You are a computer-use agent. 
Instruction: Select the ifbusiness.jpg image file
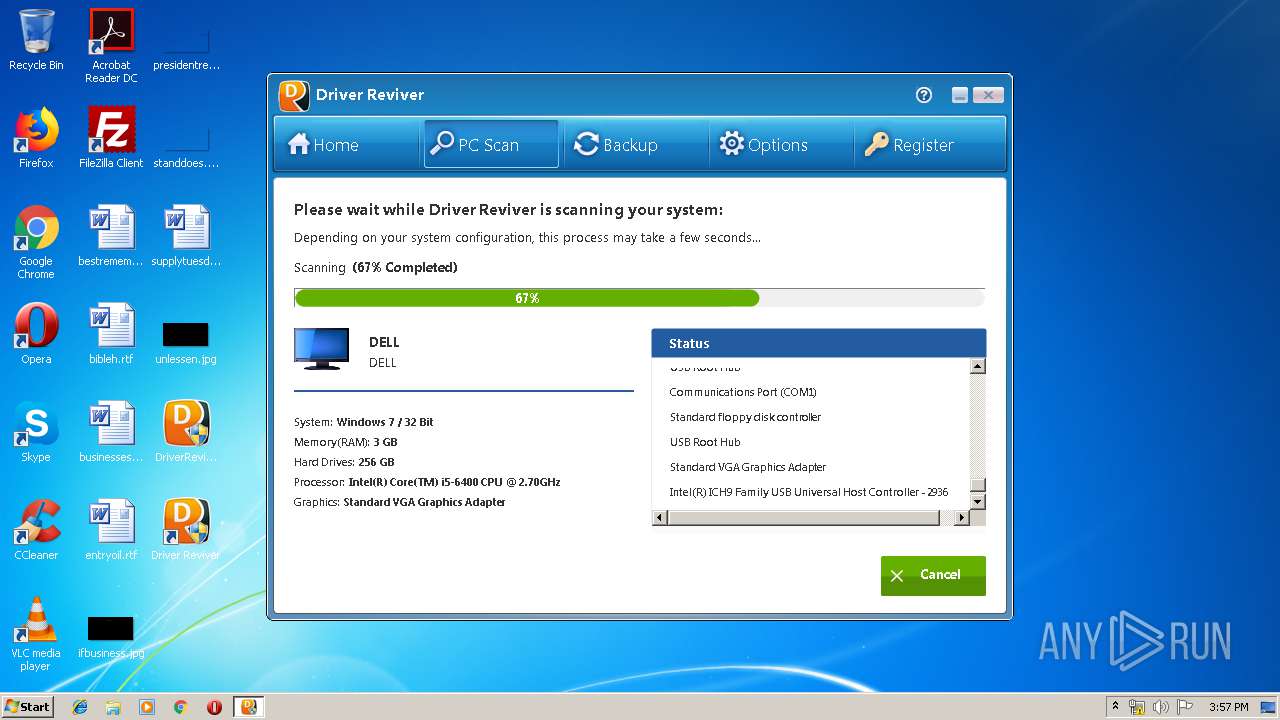click(111, 638)
